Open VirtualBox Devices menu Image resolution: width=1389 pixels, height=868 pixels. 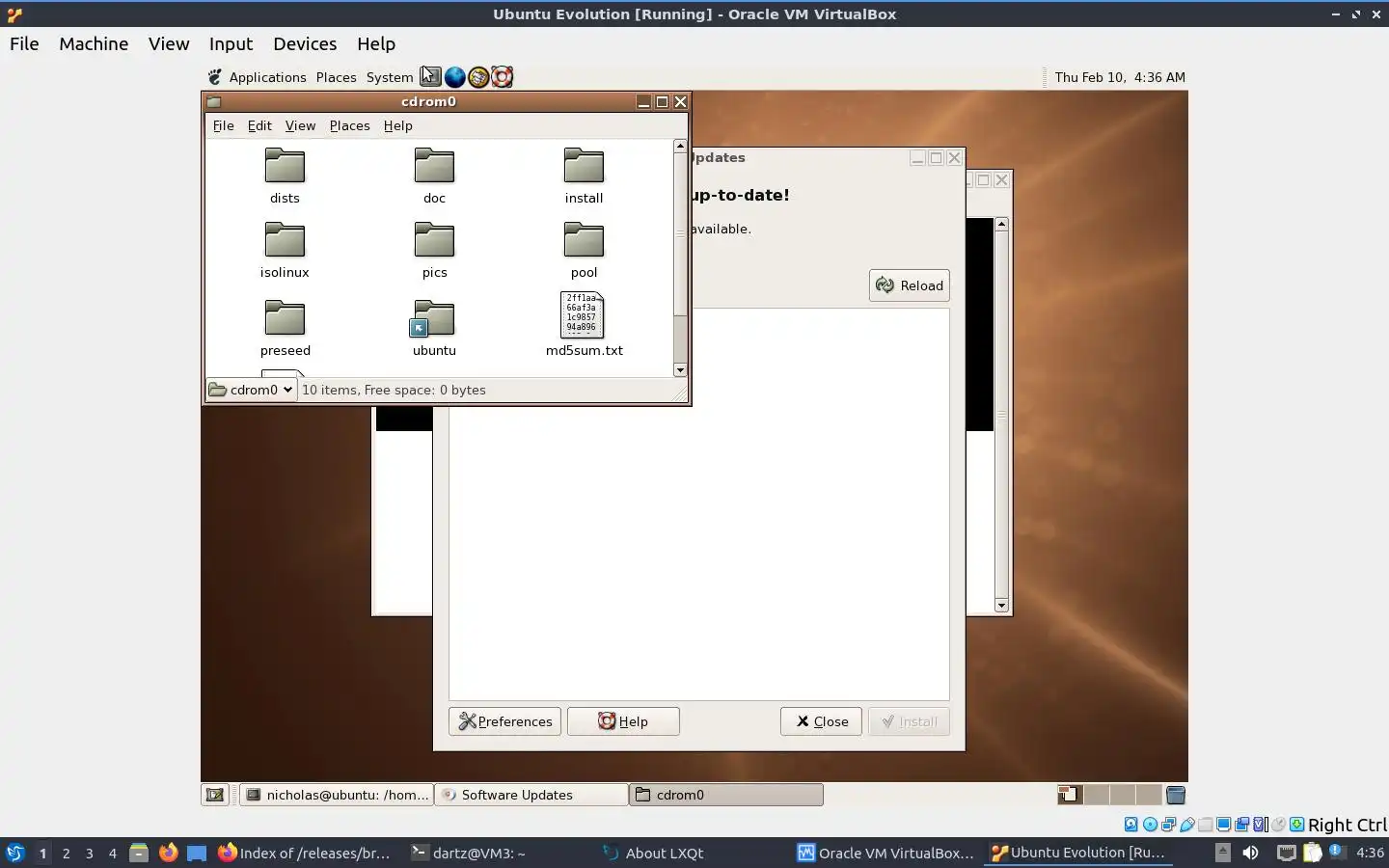point(305,43)
